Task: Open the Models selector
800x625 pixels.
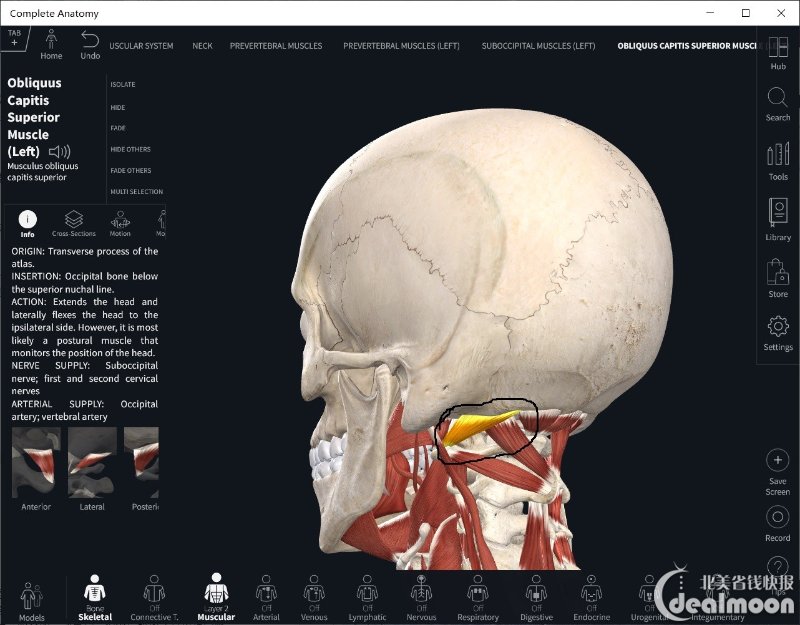Action: point(32,602)
